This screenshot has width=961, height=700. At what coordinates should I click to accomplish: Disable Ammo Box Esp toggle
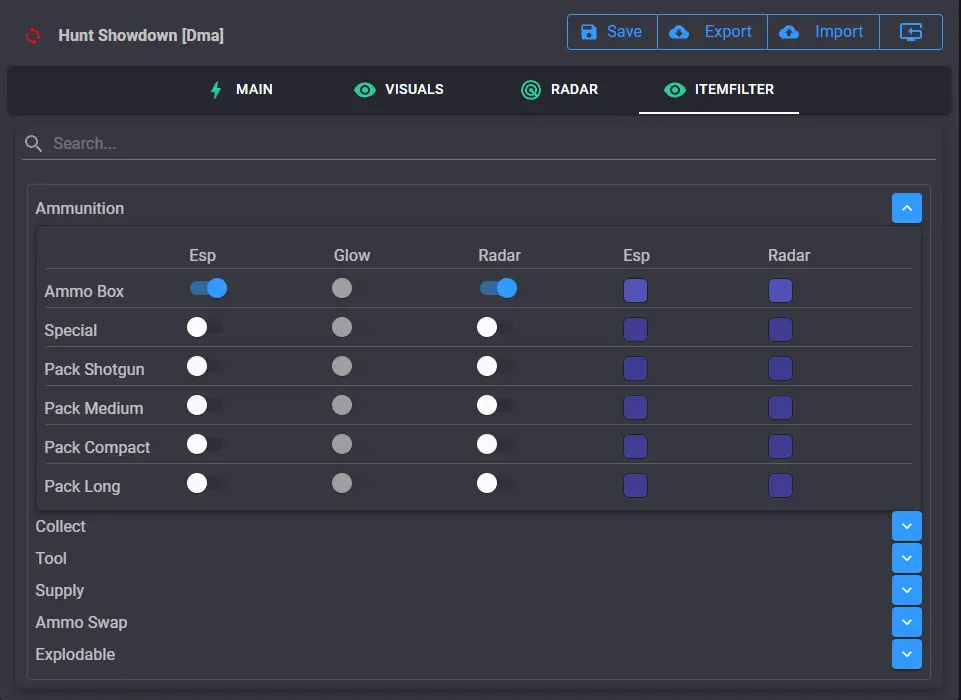point(208,288)
